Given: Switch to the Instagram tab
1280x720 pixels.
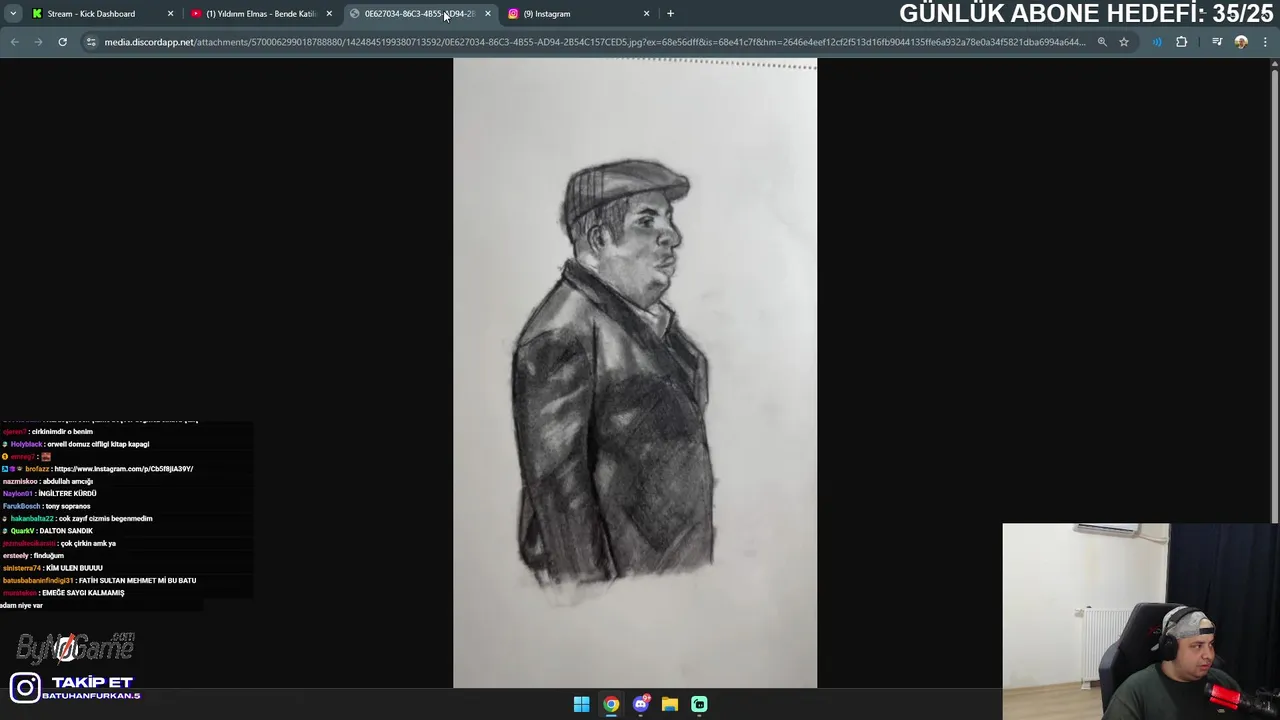Looking at the screenshot, I should [x=577, y=14].
